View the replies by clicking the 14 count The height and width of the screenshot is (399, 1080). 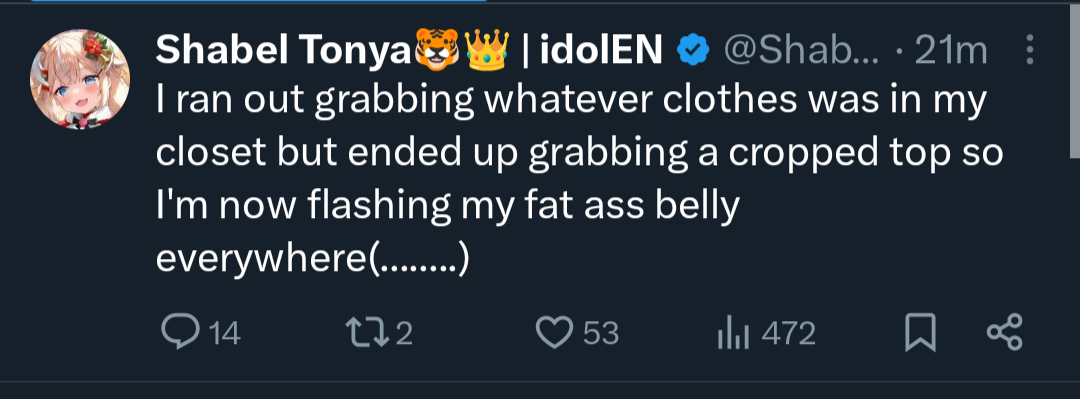(x=225, y=334)
